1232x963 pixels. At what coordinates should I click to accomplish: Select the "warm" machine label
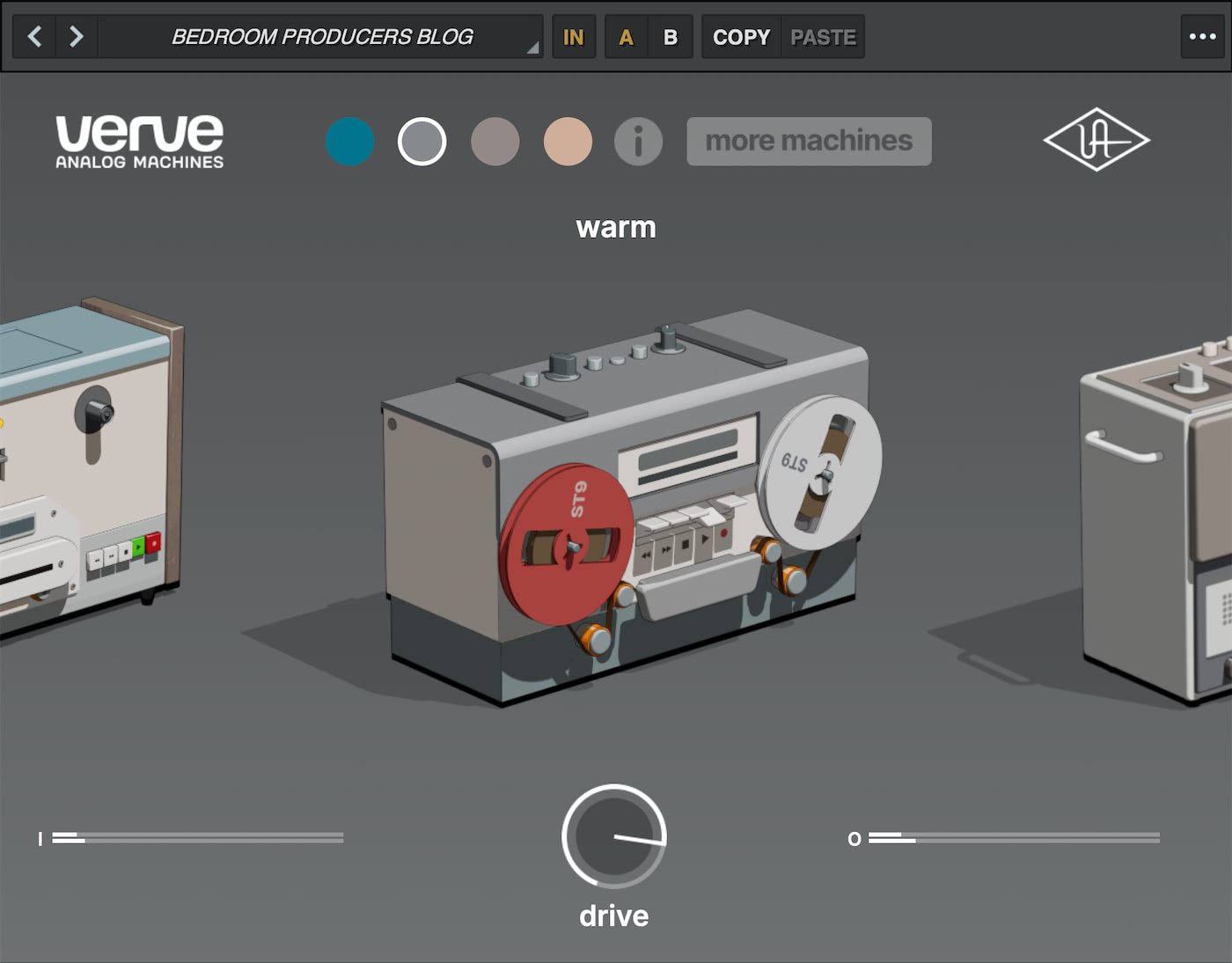point(616,227)
